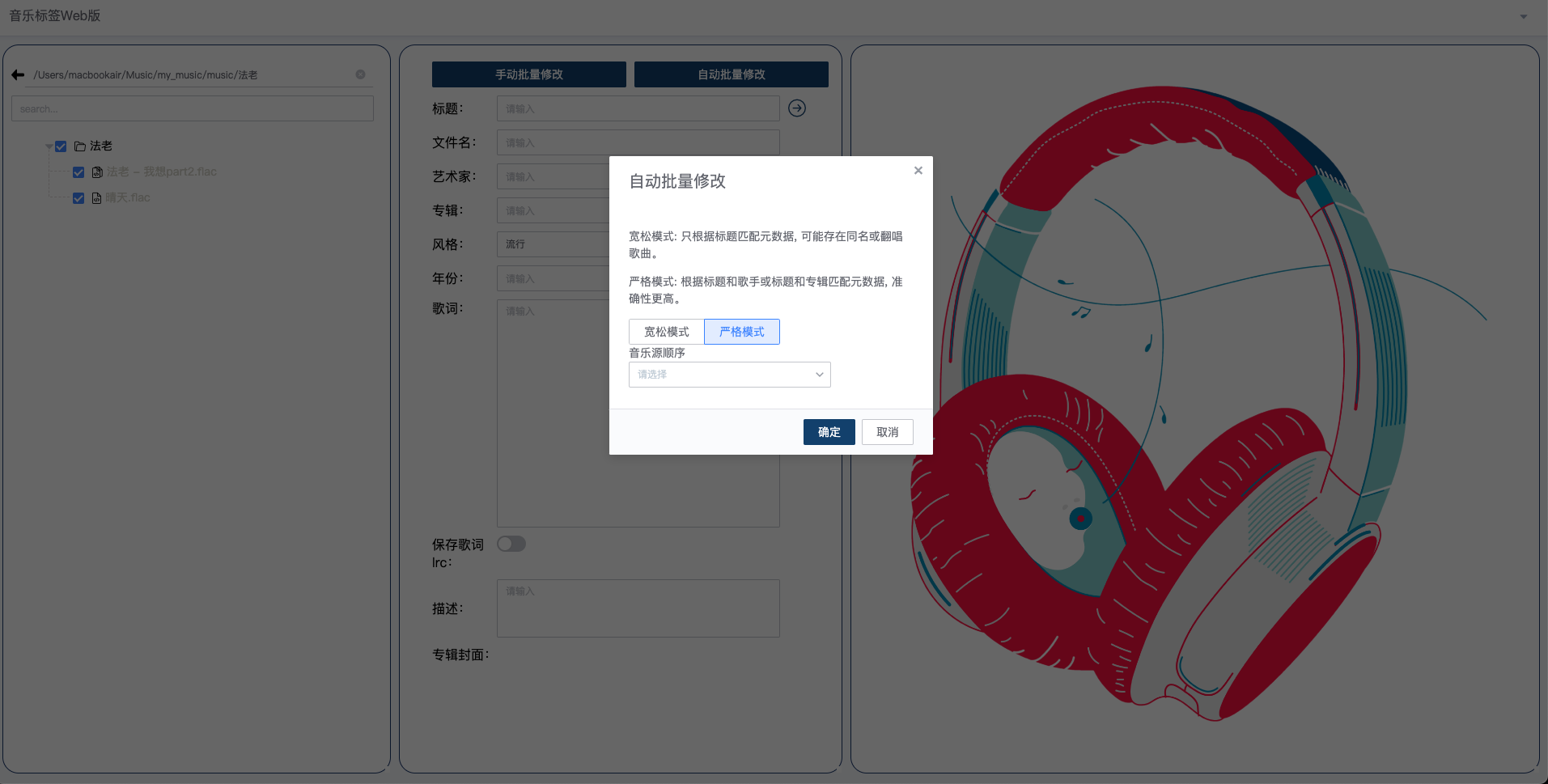Click the arrow circle icon beside 标题 field
The width and height of the screenshot is (1548, 784).
797,108
